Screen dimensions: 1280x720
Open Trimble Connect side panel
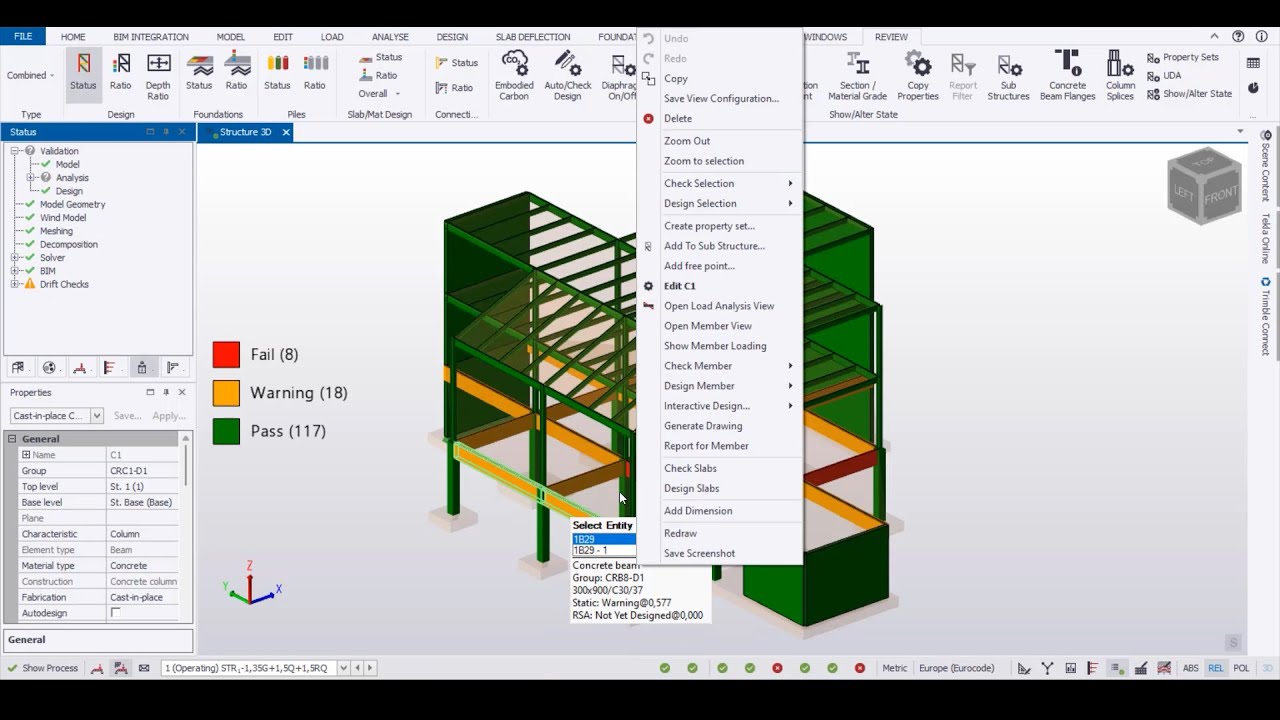(x=1266, y=318)
